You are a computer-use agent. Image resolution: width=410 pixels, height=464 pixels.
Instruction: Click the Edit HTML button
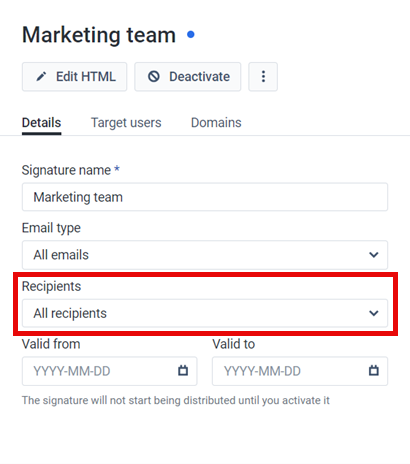point(74,77)
